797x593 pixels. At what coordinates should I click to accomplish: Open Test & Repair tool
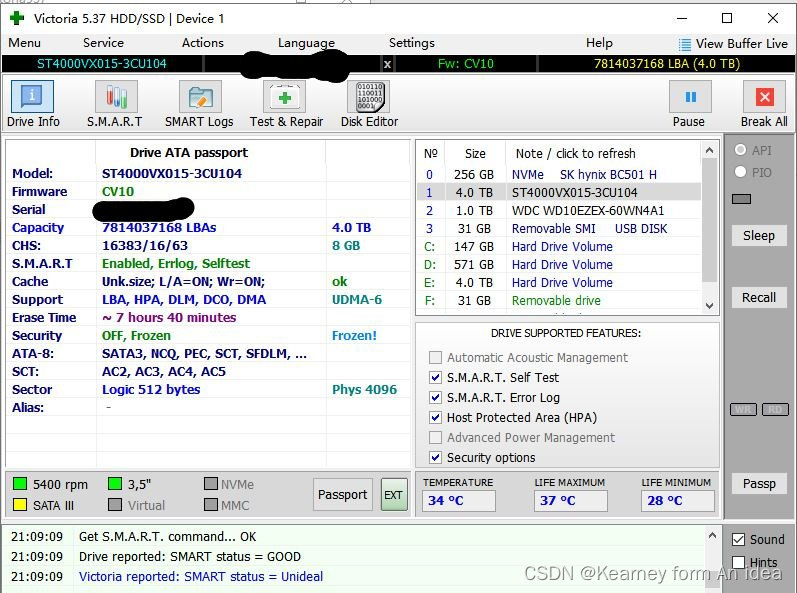click(285, 104)
